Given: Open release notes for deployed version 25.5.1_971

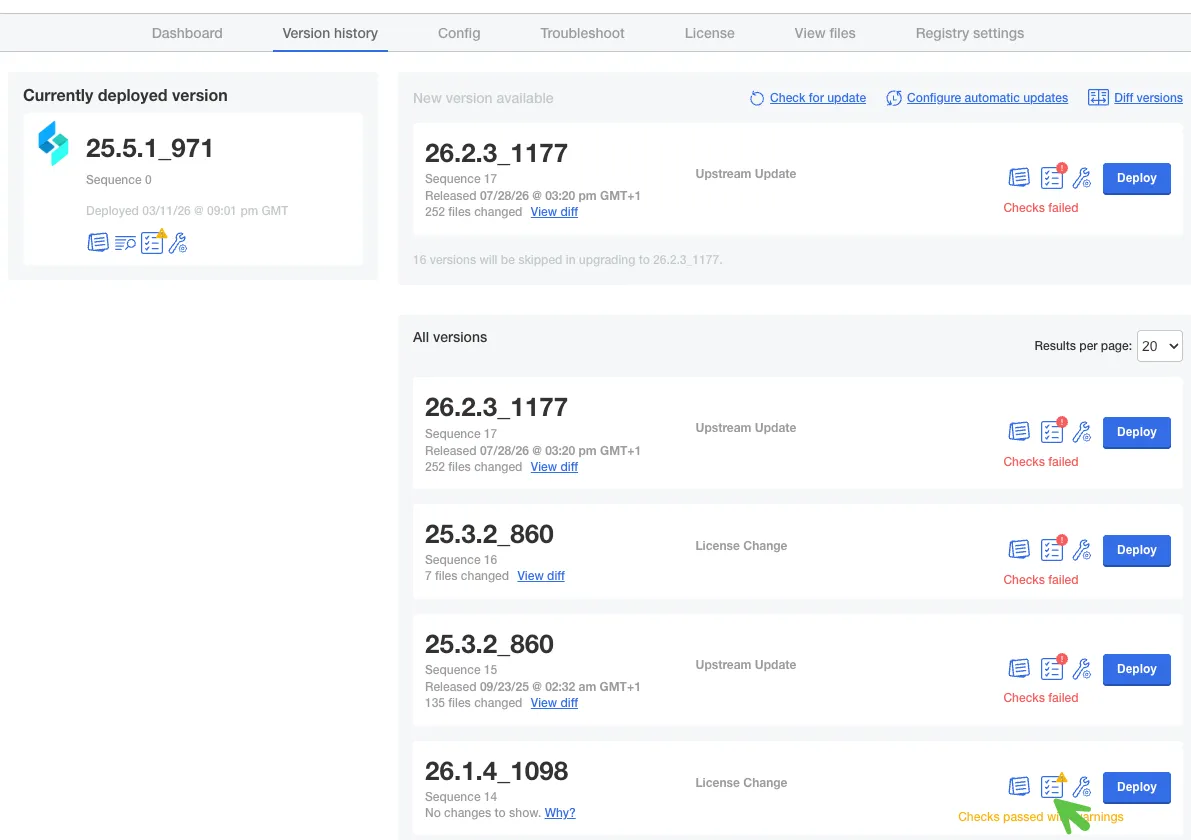Looking at the screenshot, I should click(x=97, y=242).
